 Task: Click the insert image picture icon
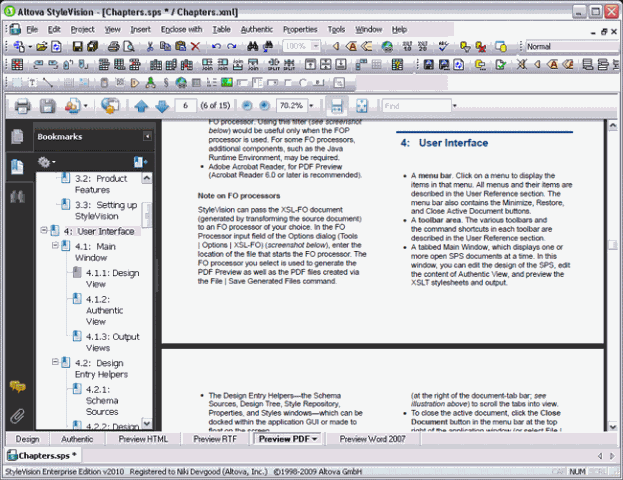point(227,83)
